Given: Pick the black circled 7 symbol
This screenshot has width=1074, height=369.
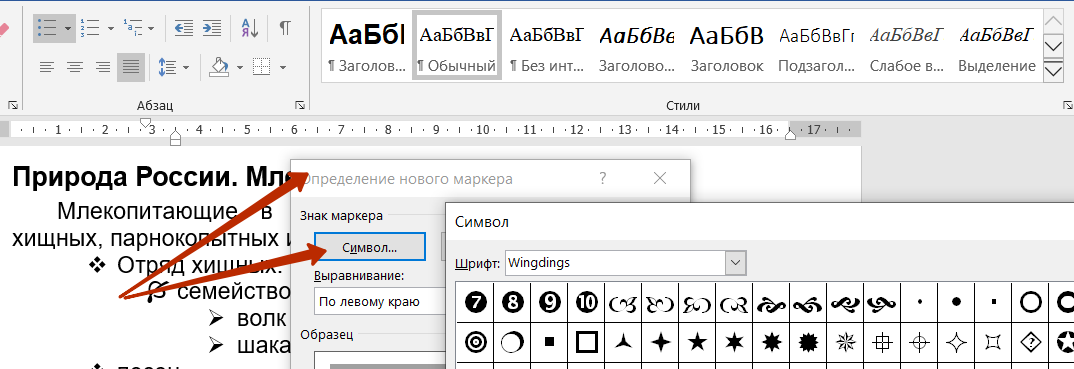Looking at the screenshot, I should pyautogui.click(x=475, y=301).
